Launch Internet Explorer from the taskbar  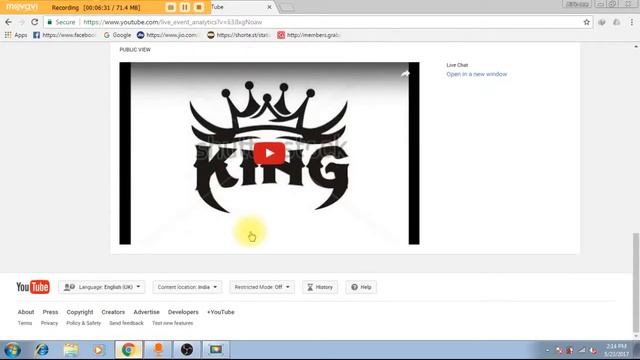click(x=42, y=350)
